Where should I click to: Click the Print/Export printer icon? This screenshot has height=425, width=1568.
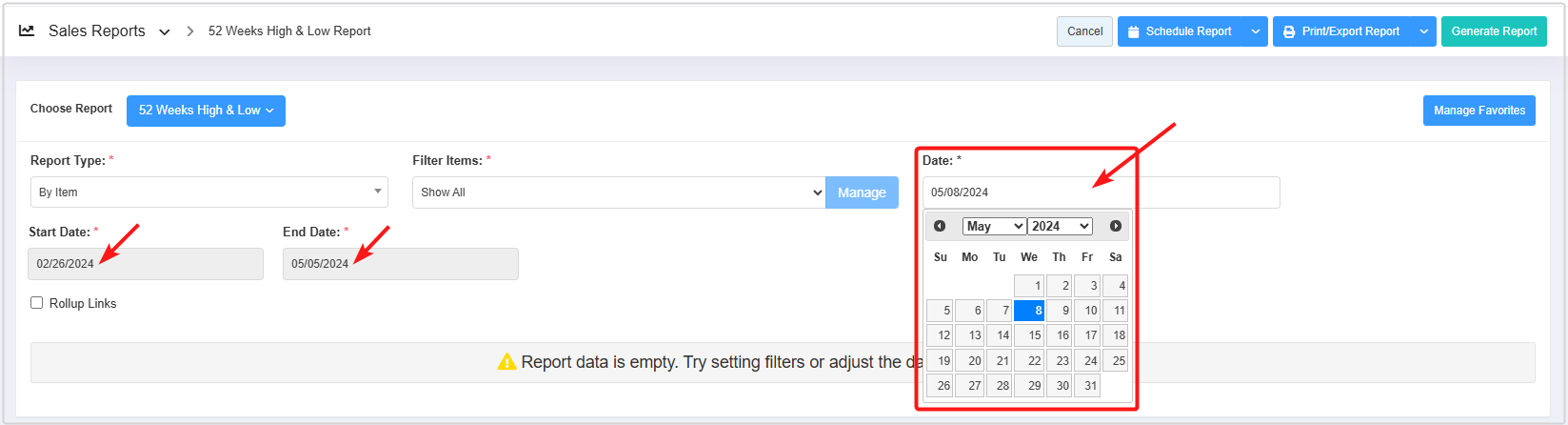pos(1289,31)
